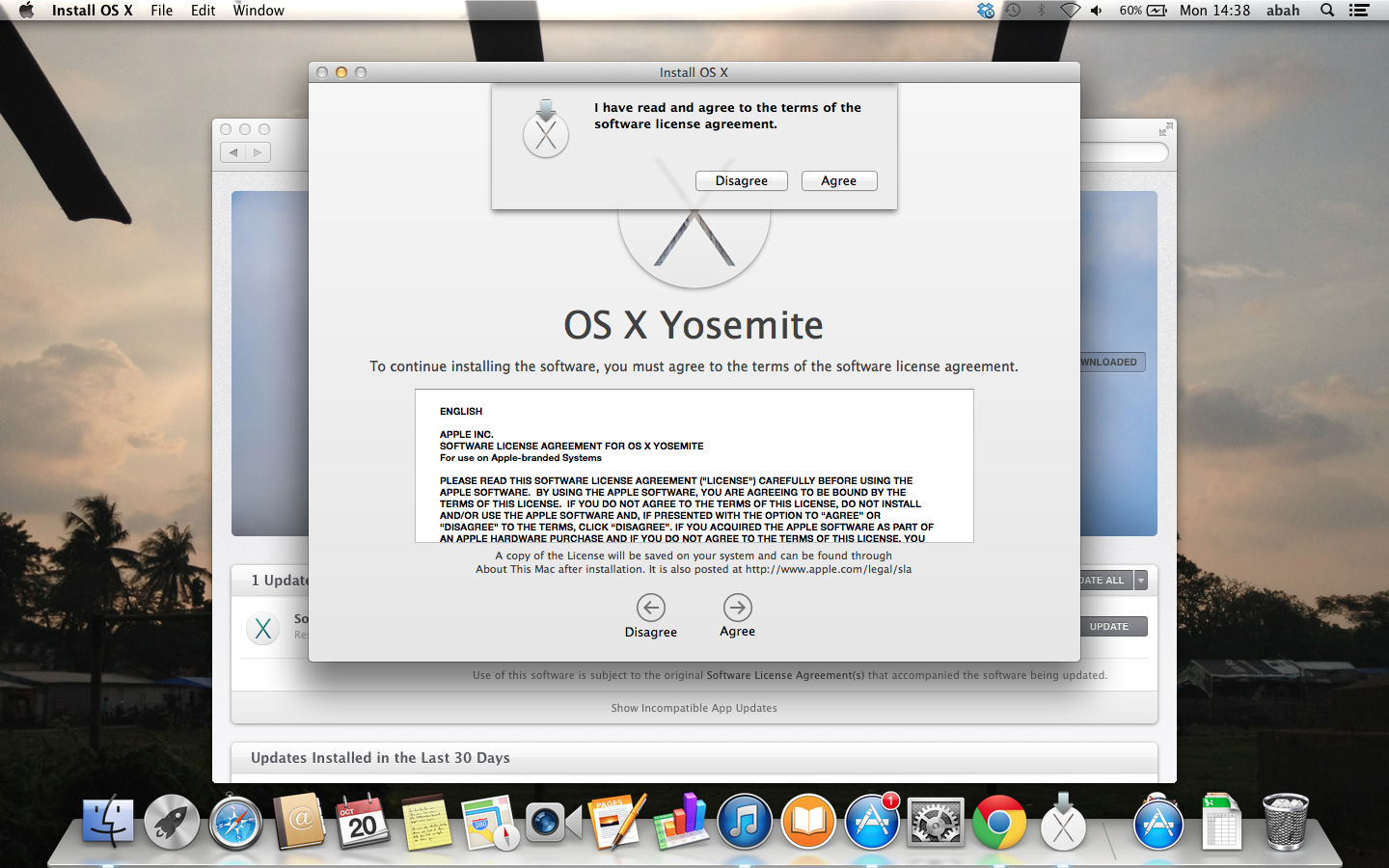1389x868 pixels.
Task: Click the App Store icon with badge
Action: point(871,823)
